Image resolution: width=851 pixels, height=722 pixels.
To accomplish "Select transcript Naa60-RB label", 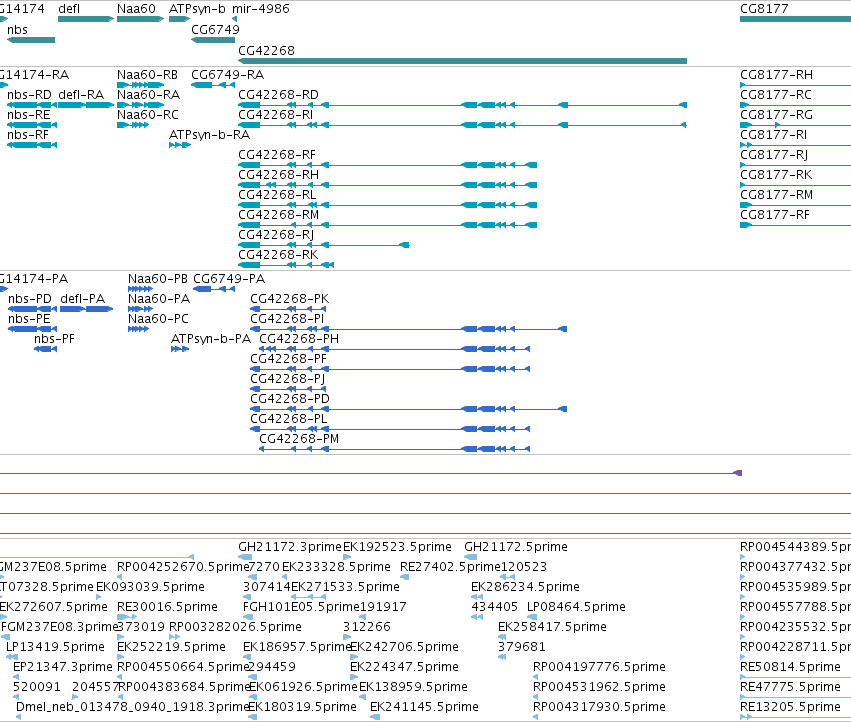I will pyautogui.click(x=148, y=74).
